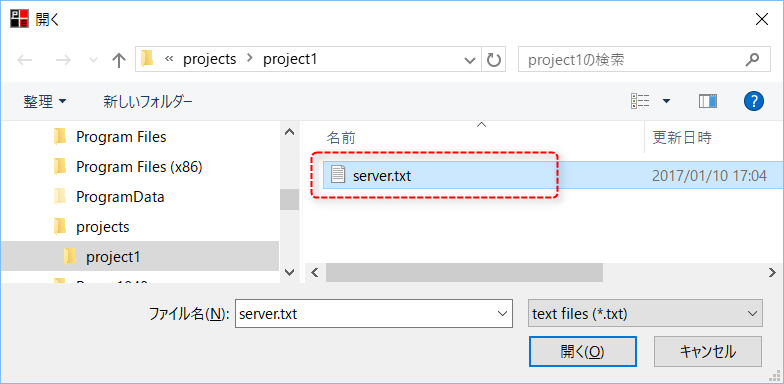Click the キャンセル button

708,352
